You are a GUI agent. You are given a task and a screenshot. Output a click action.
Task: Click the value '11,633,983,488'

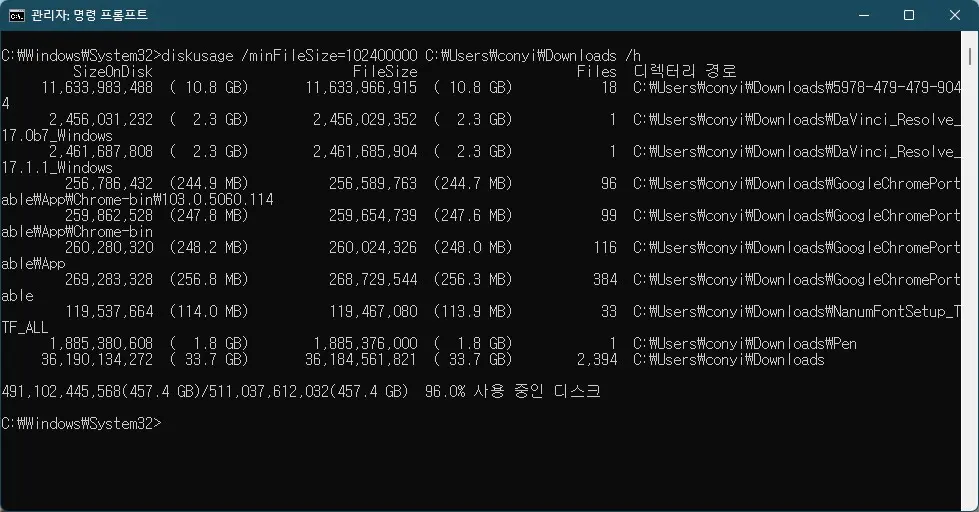pos(97,88)
